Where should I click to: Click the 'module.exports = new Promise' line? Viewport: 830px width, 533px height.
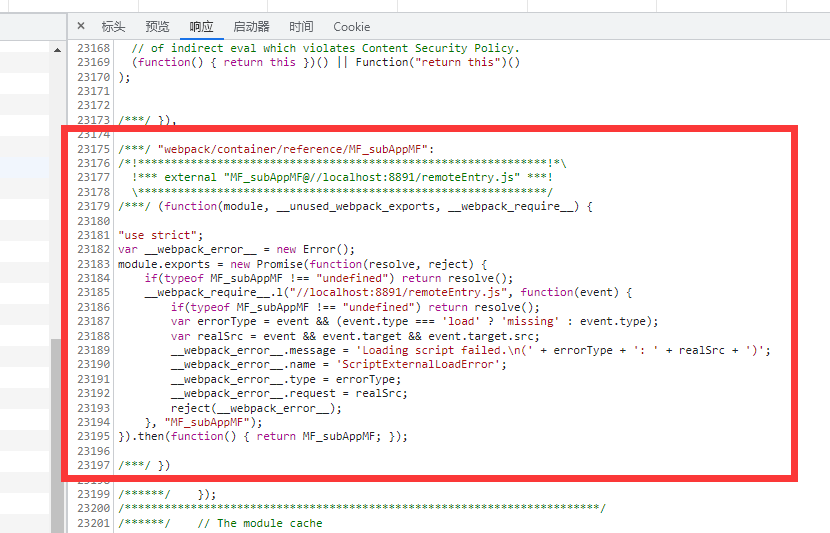click(302, 264)
